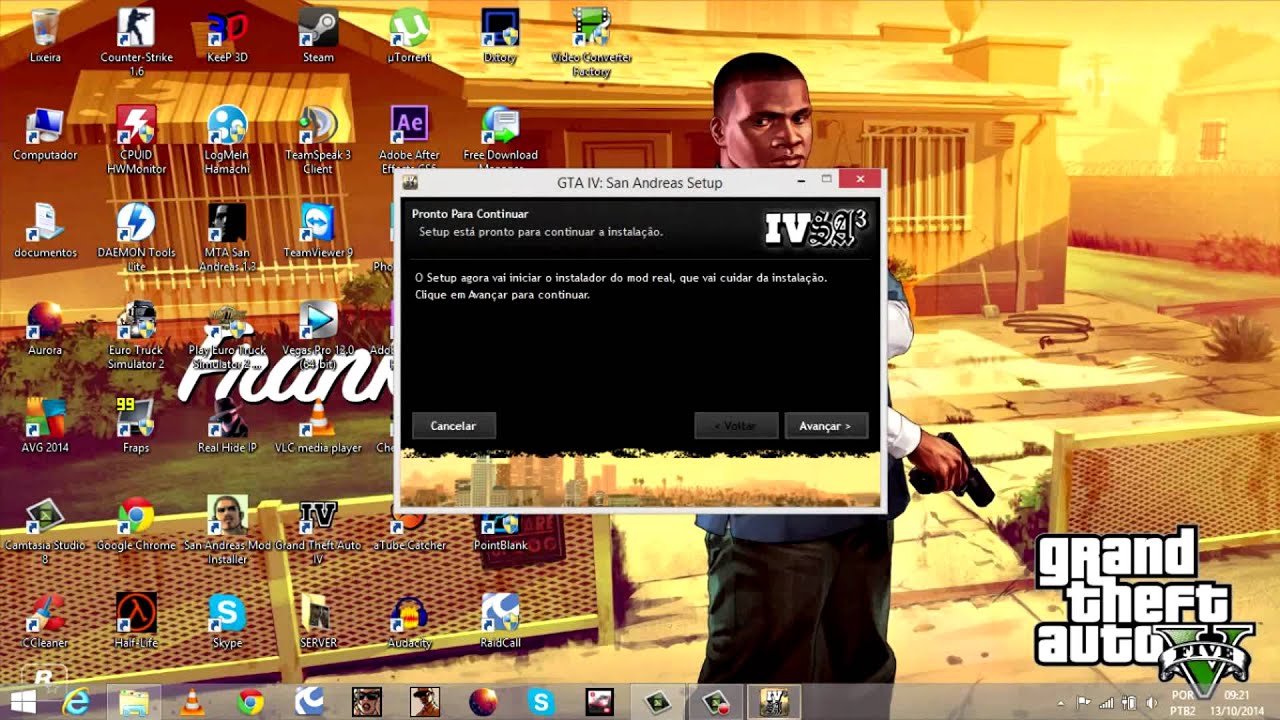Screen dimensions: 1280x720
Task: Launch Audacity from the desktop
Action: [409, 622]
